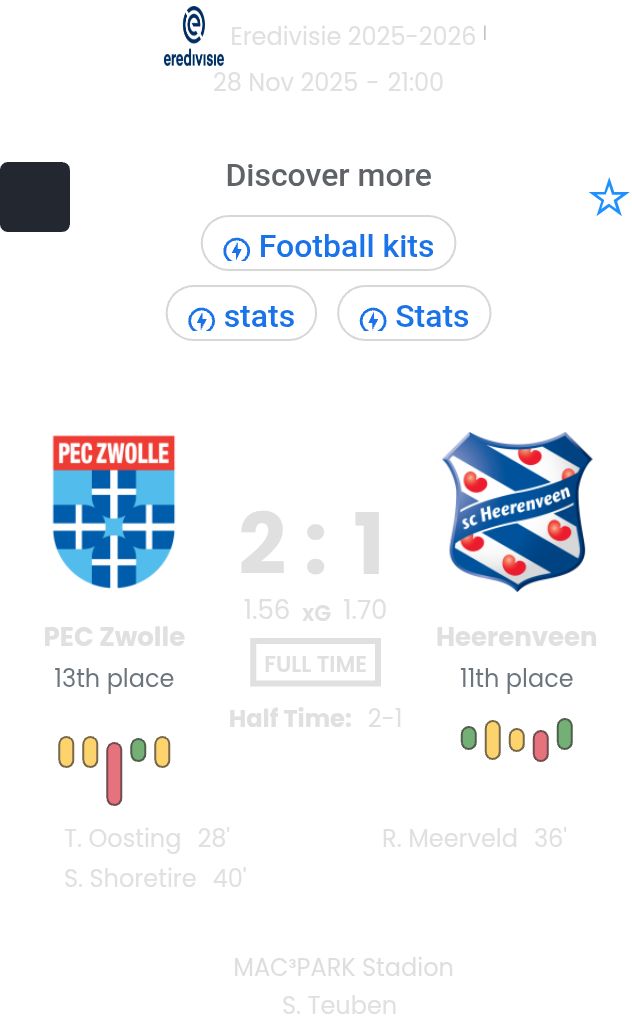Click the MAC³PARK Stadion venue name
The height and width of the screenshot is (1032, 632).
click(343, 968)
